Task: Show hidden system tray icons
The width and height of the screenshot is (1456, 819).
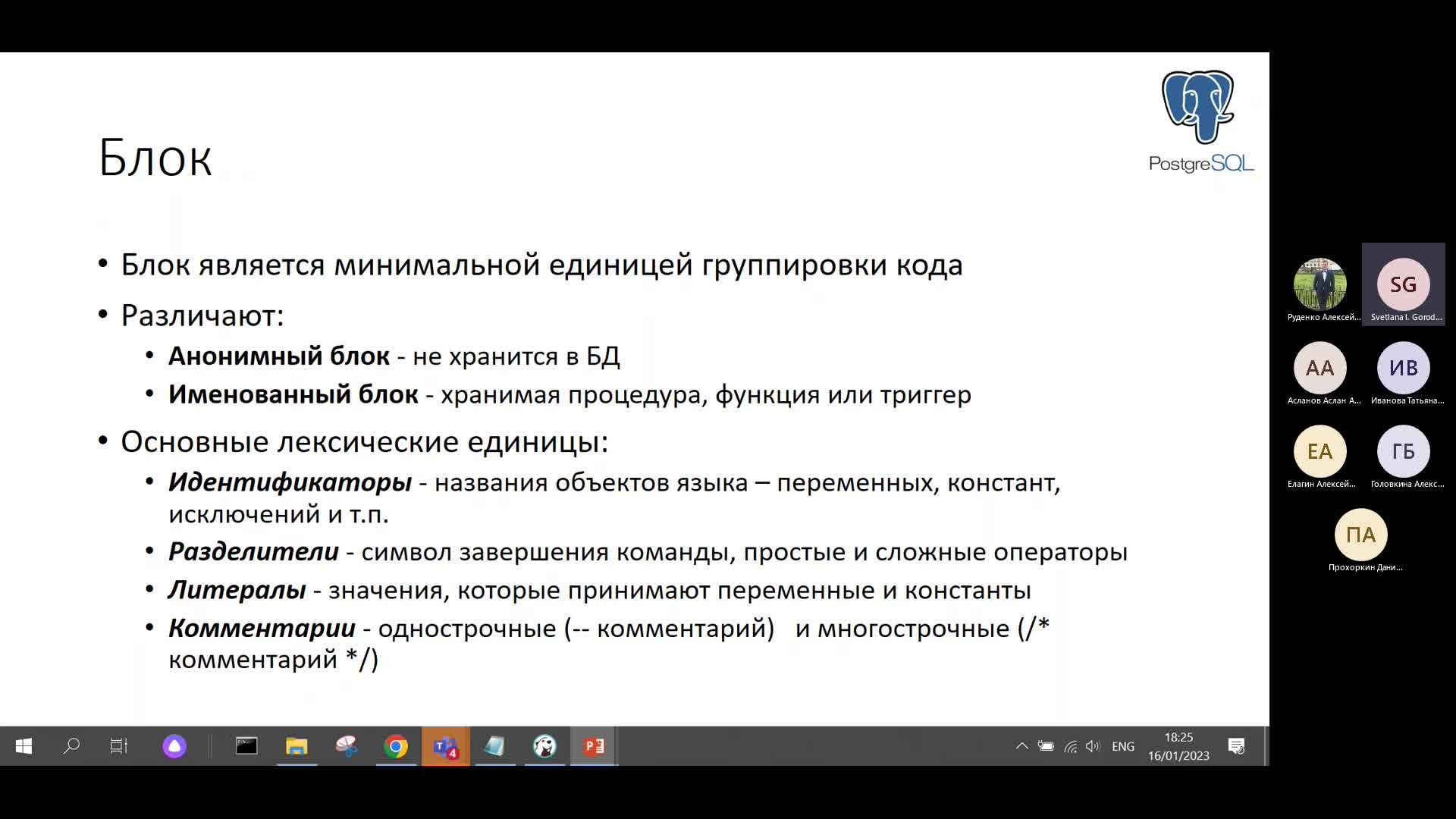Action: point(1021,746)
